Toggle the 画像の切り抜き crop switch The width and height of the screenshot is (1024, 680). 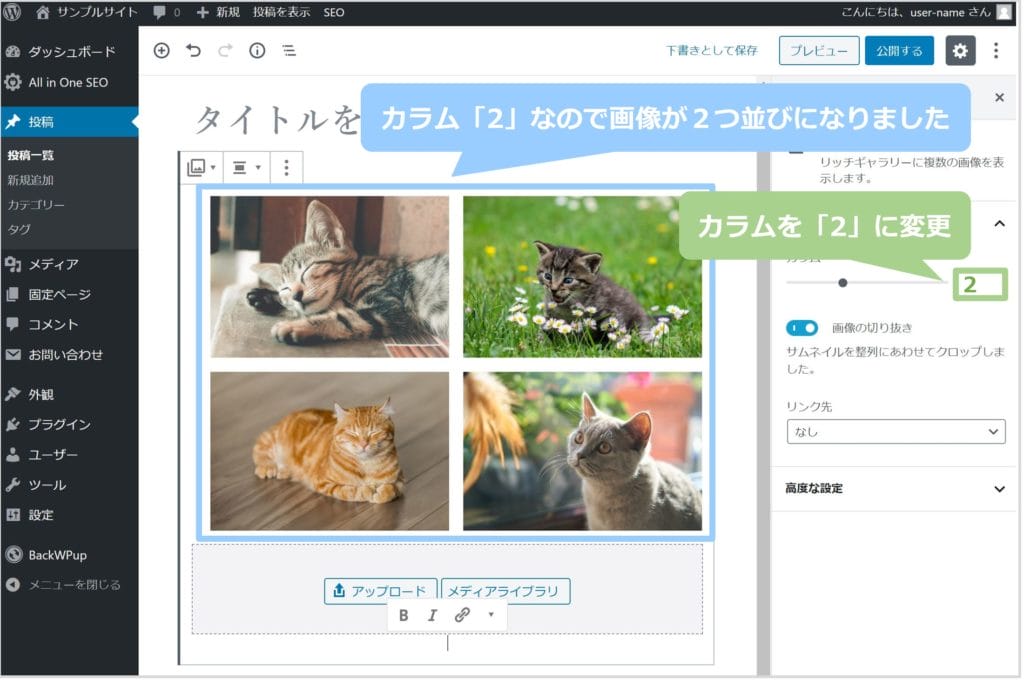click(x=802, y=327)
